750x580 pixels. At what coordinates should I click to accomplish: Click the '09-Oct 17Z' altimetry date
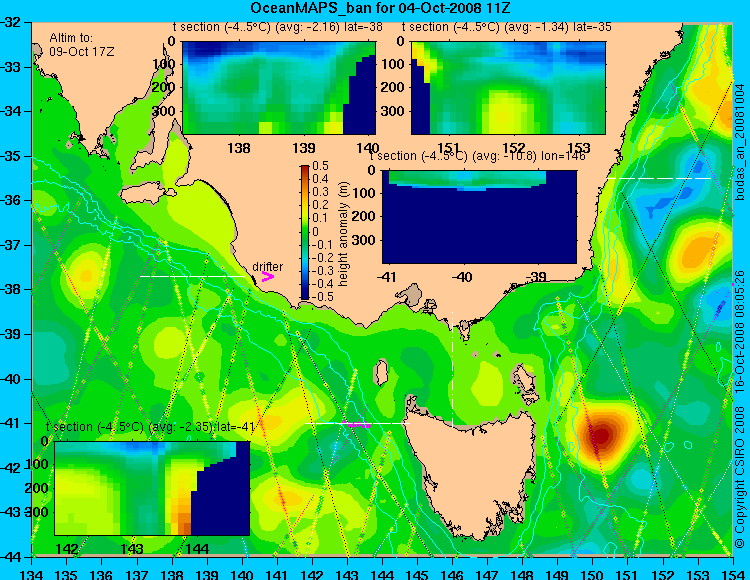coord(82,52)
